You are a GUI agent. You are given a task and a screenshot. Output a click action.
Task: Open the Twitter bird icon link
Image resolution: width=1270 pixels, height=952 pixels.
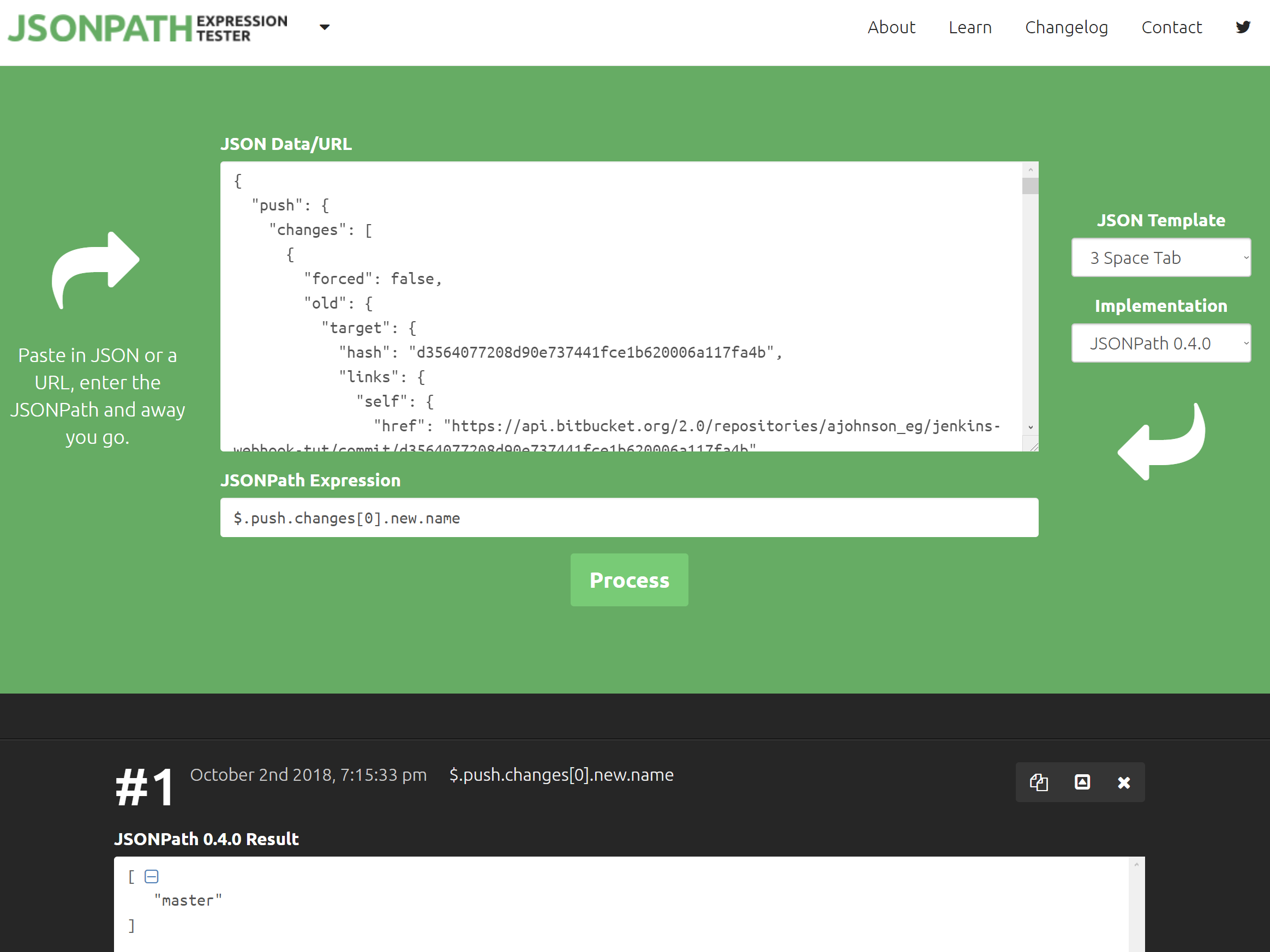pos(1242,27)
